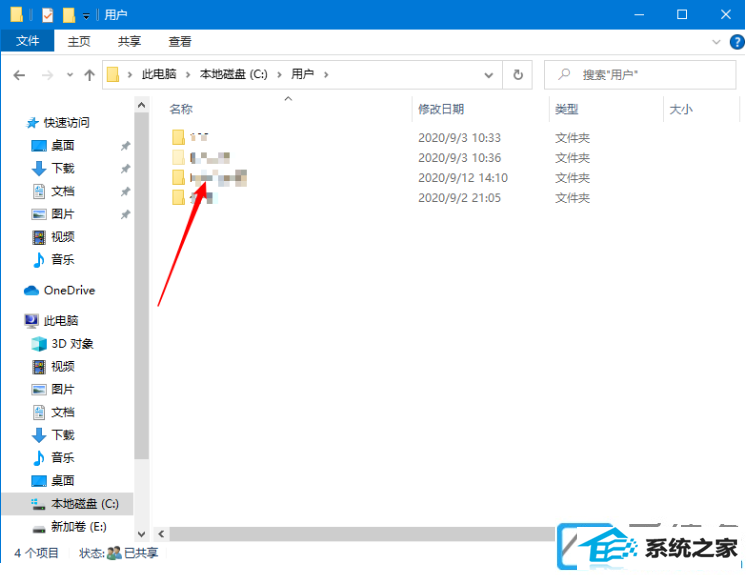Open 视频 under quick access

(63, 237)
